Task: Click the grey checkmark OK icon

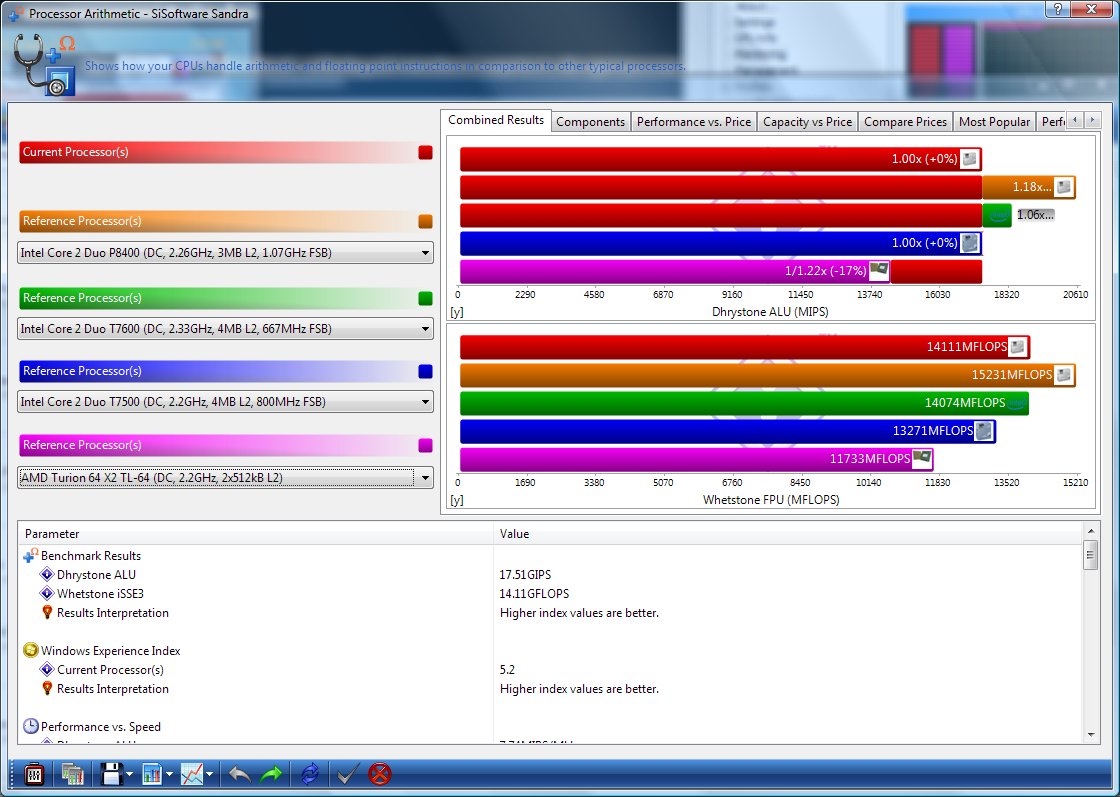Action: (x=348, y=774)
